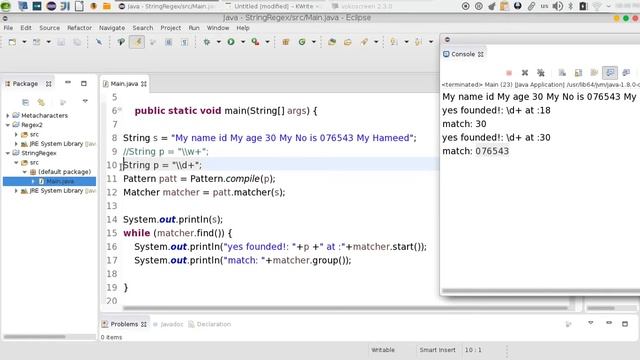The width and height of the screenshot is (640, 360).
Task: Open the New Java Class dropdown arrow
Action: 314,42
